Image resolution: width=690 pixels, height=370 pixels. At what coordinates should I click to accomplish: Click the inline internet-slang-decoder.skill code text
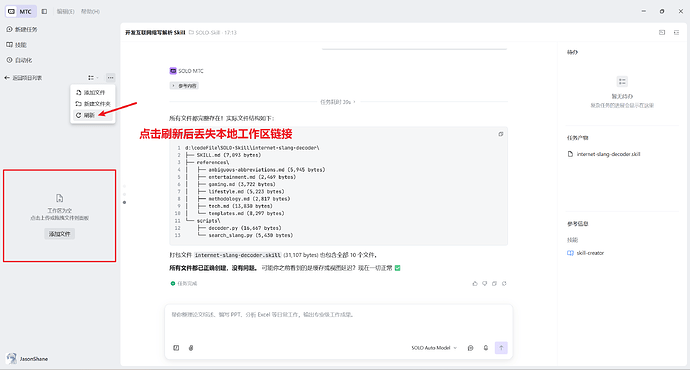pos(238,255)
